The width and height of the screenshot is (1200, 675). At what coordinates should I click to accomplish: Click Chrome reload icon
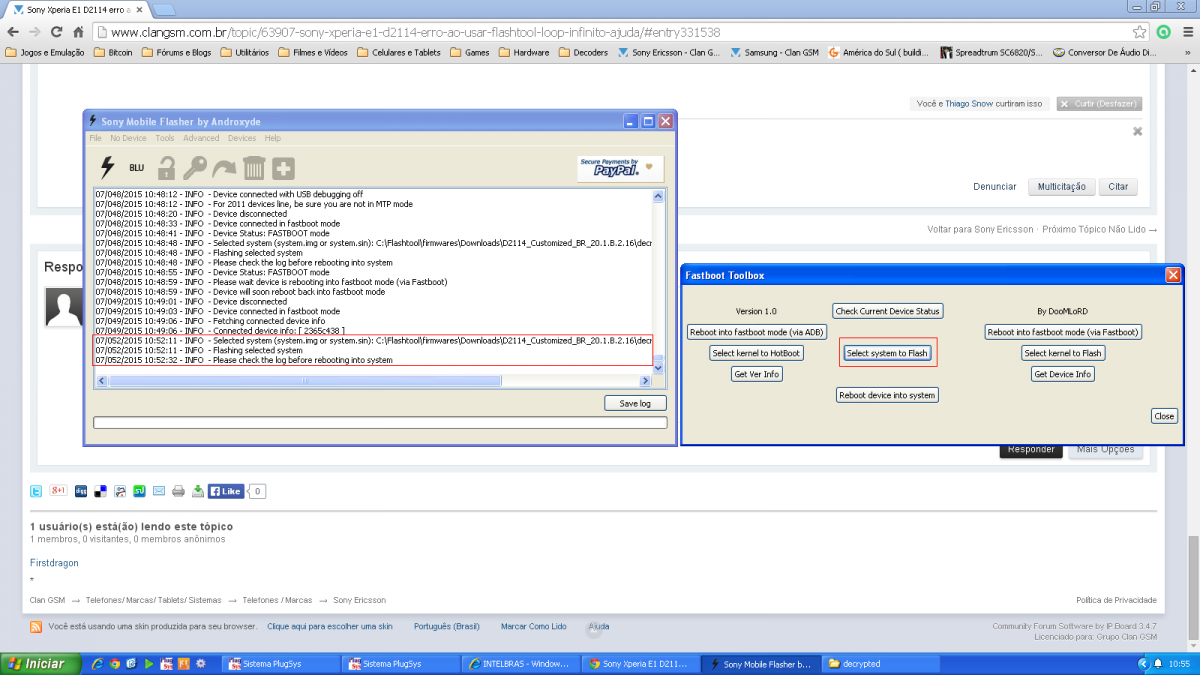pos(59,32)
